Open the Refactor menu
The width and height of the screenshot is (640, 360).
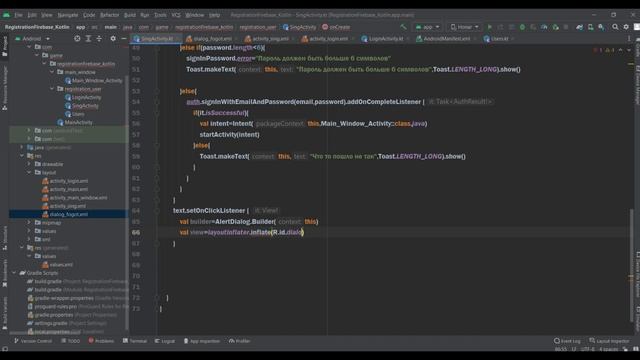(109, 15)
